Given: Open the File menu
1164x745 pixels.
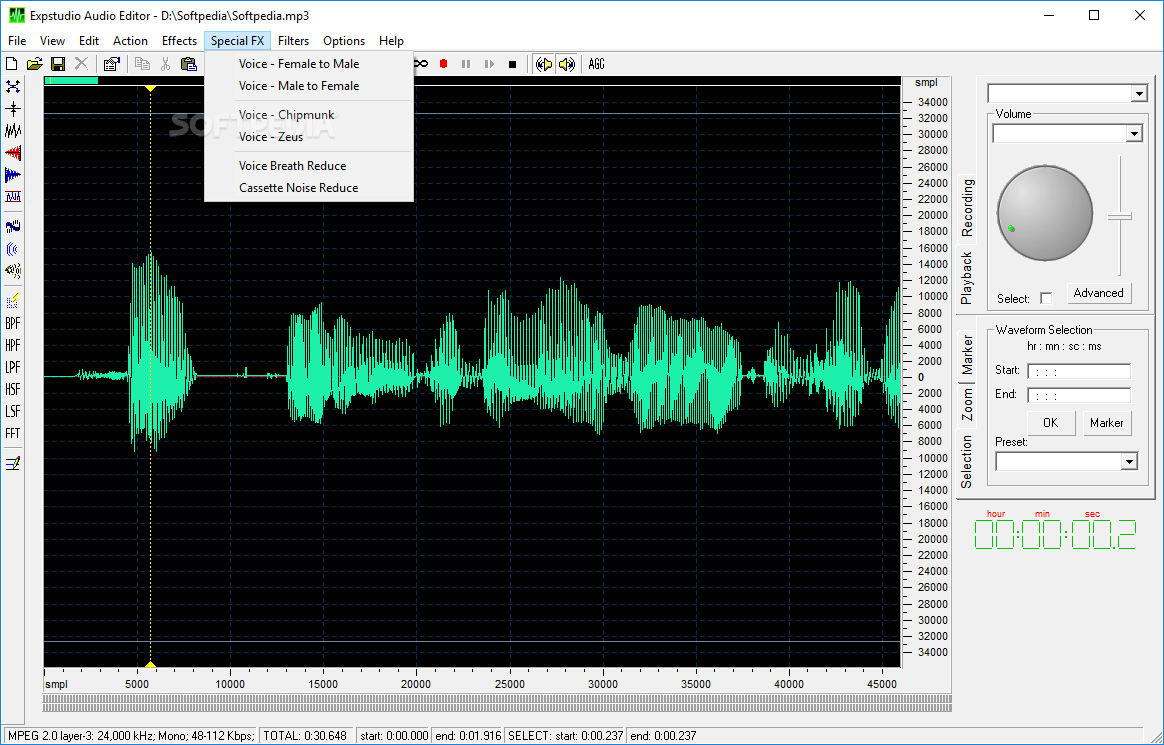Looking at the screenshot, I should click(17, 41).
